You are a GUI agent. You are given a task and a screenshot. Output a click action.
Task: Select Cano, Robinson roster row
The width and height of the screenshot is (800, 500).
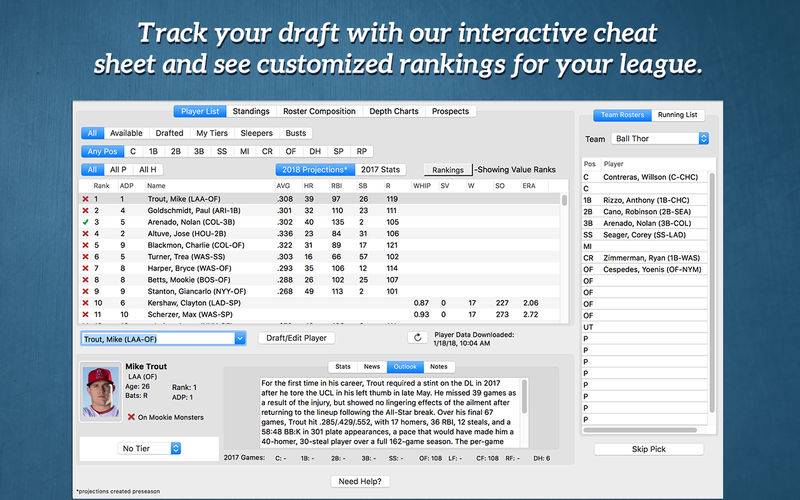[x=645, y=212]
